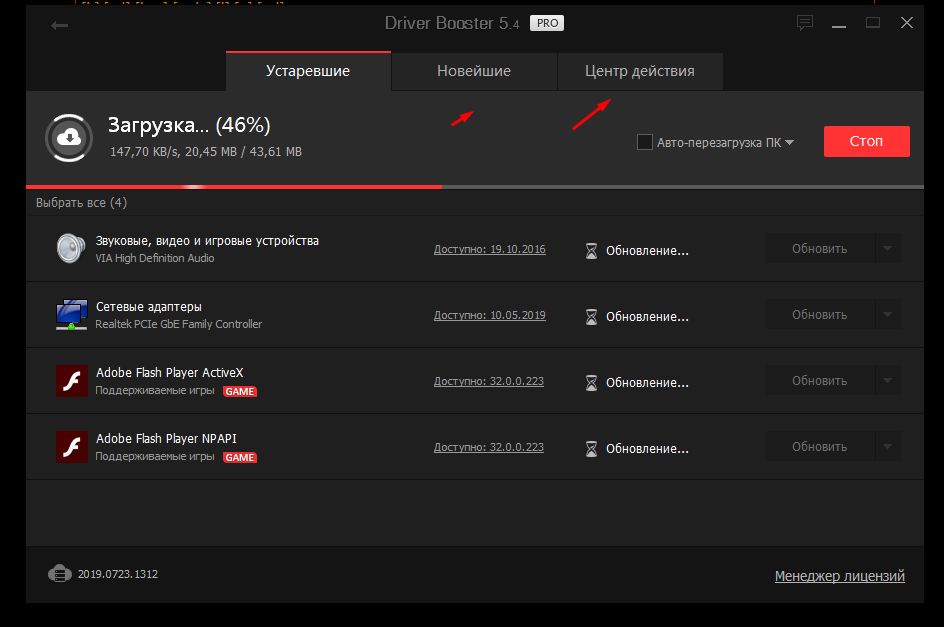Open Доступно: 32.0.0.223 link for NPAPI
Image resolution: width=944 pixels, height=627 pixels.
coord(488,448)
